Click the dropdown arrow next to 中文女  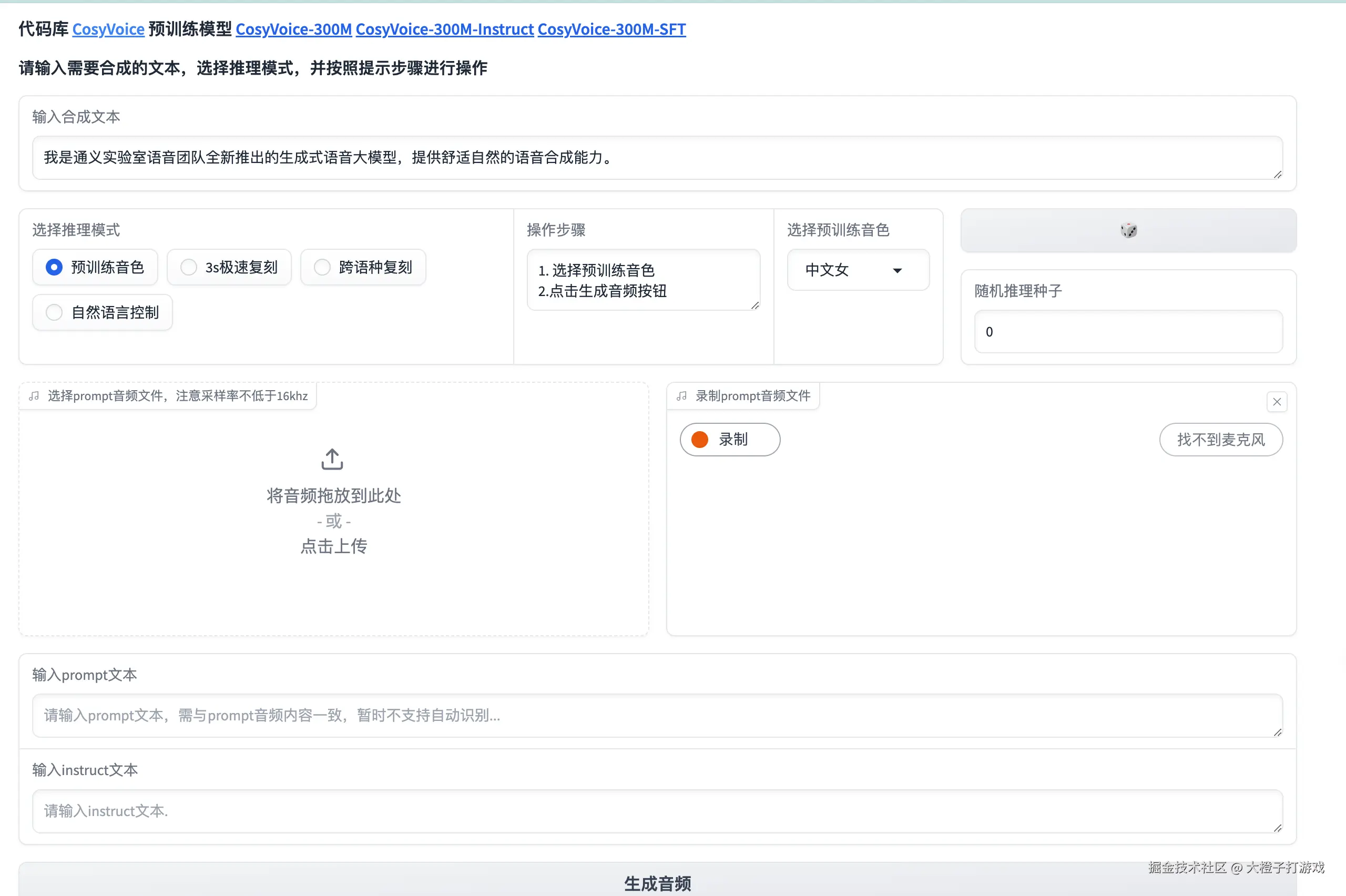coord(897,270)
